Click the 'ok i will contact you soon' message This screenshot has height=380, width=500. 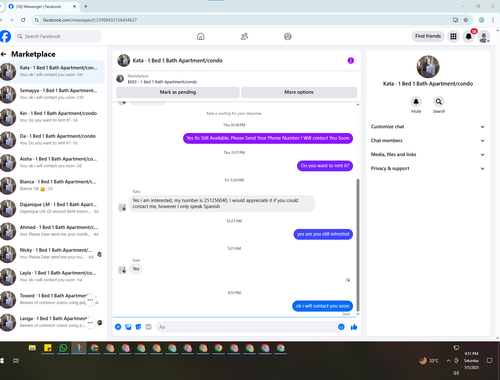click(x=322, y=306)
